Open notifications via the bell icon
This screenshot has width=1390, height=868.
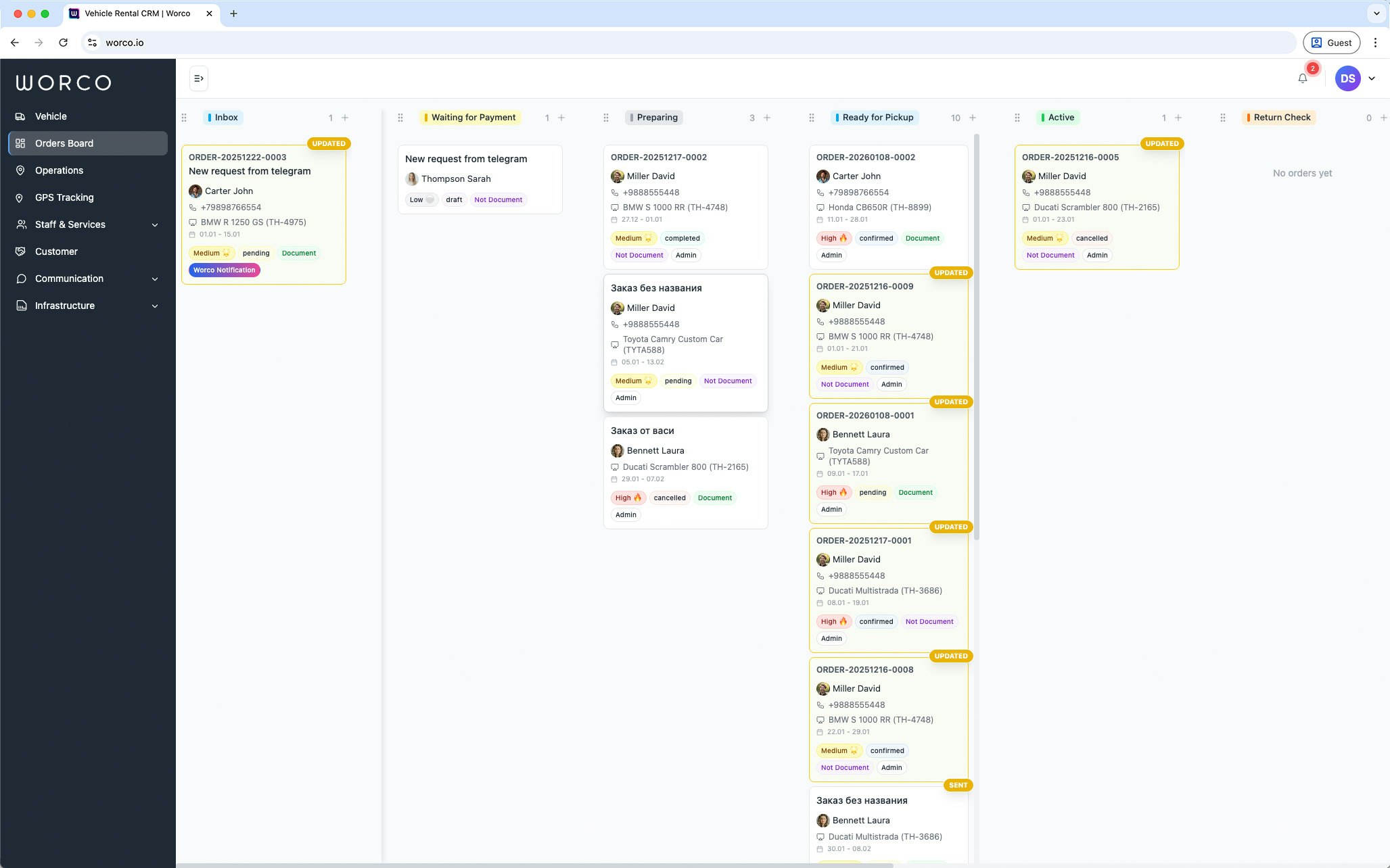1301,78
